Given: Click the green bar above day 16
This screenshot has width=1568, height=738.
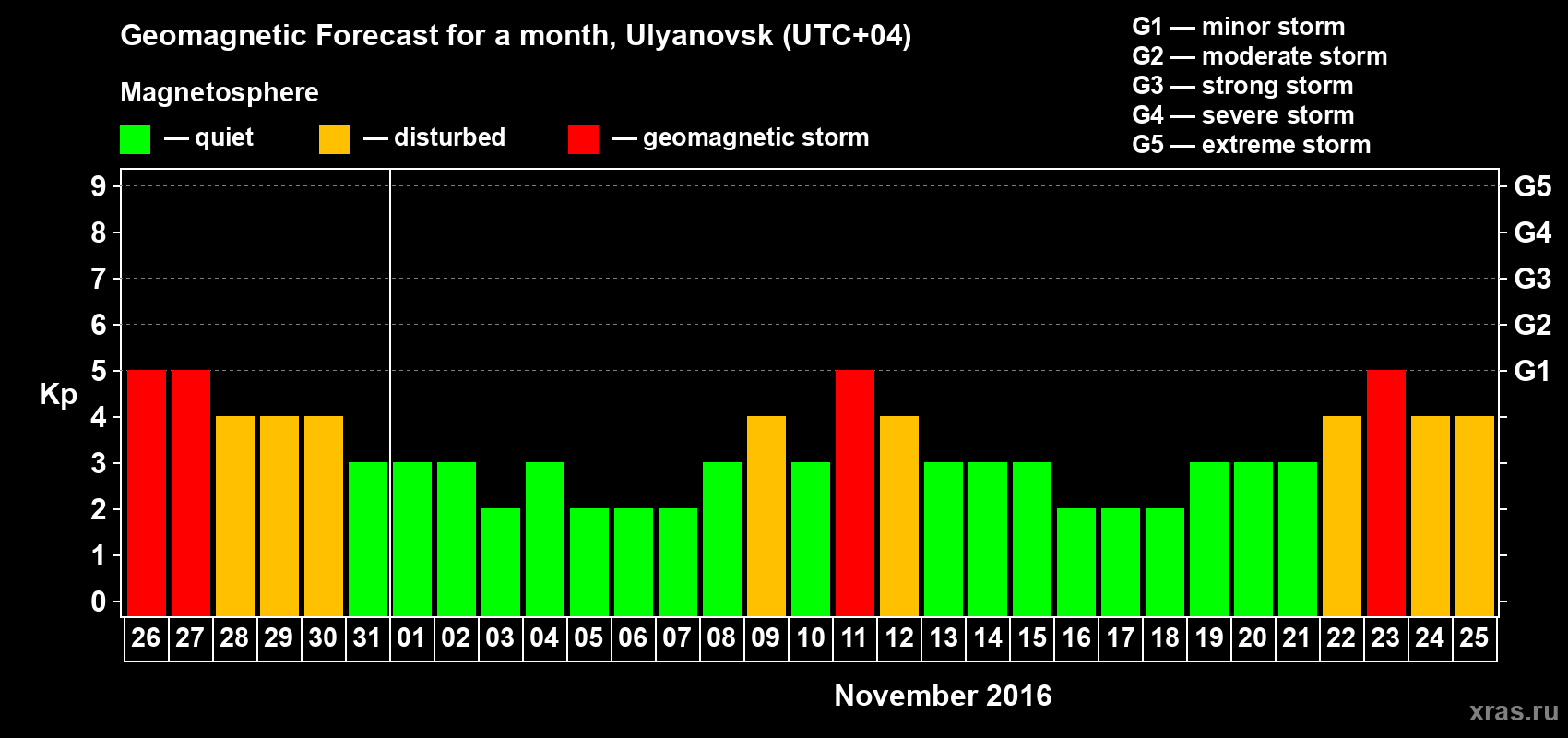Looking at the screenshot, I should 1076,563.
